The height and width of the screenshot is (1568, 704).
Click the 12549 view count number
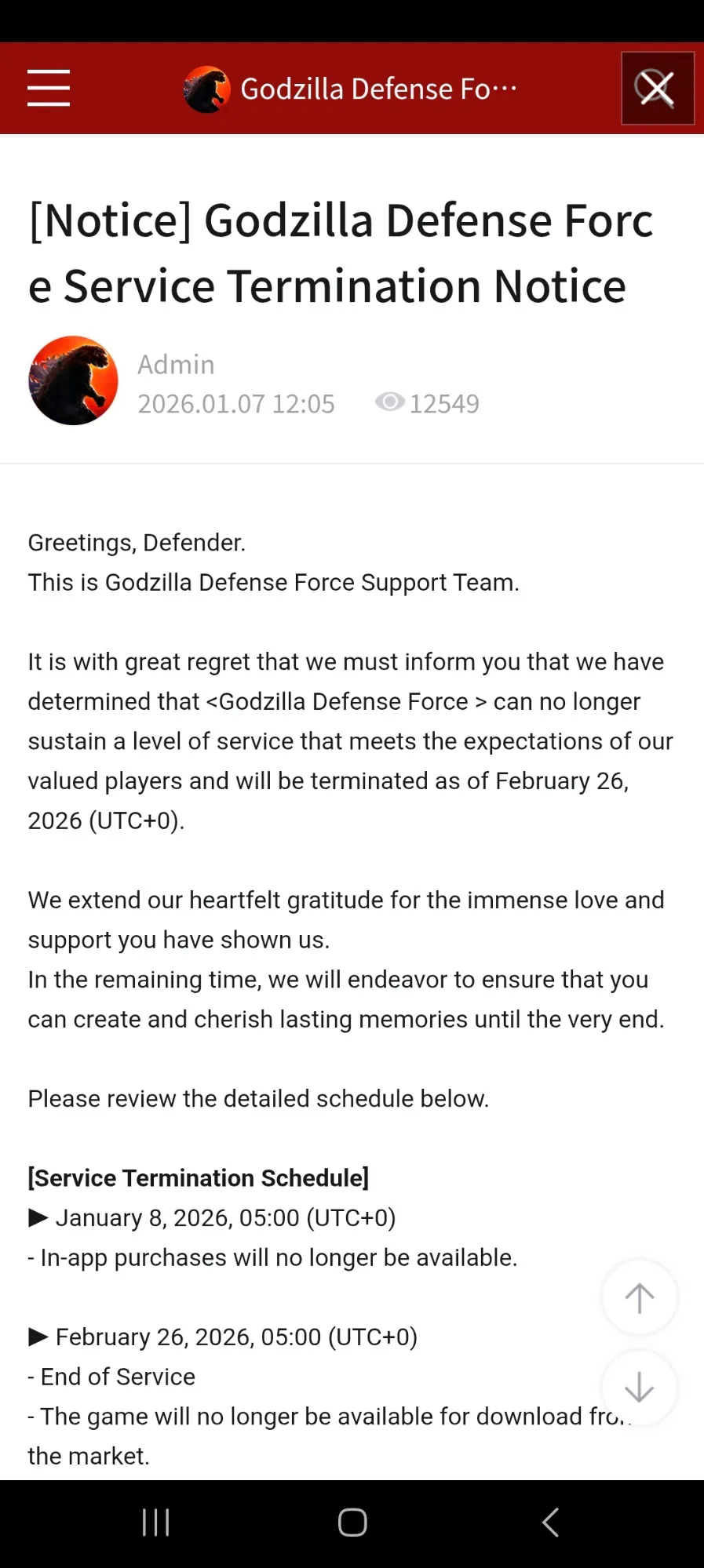click(x=444, y=404)
